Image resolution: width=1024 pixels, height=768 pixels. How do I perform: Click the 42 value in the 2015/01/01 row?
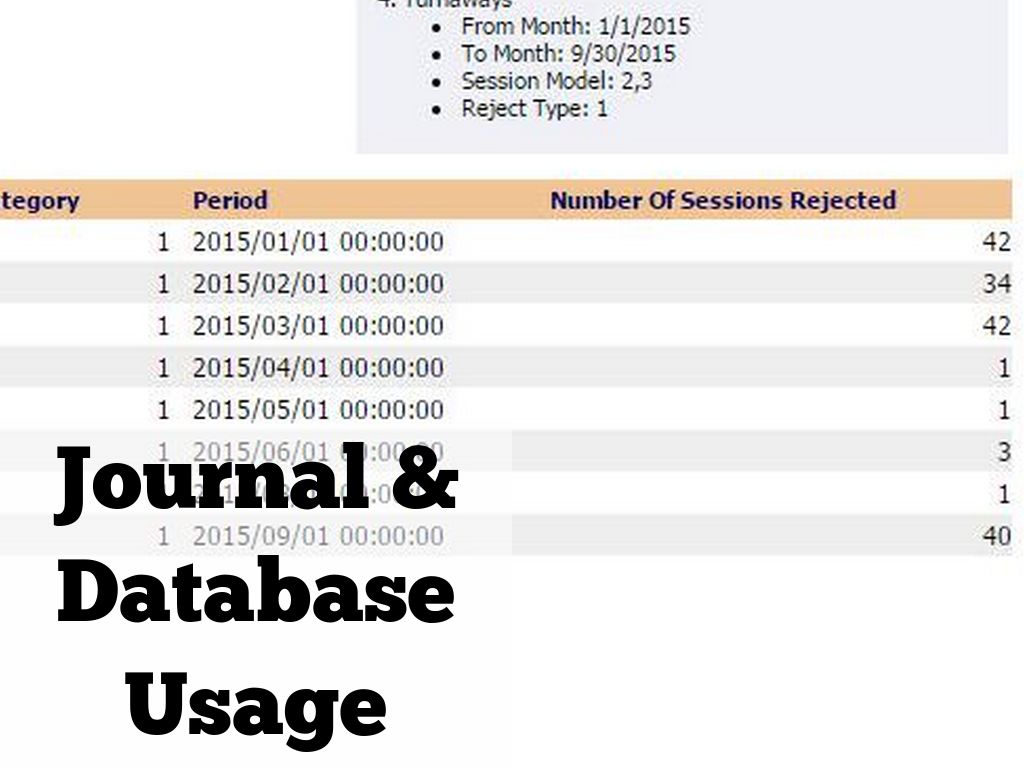click(x=997, y=242)
